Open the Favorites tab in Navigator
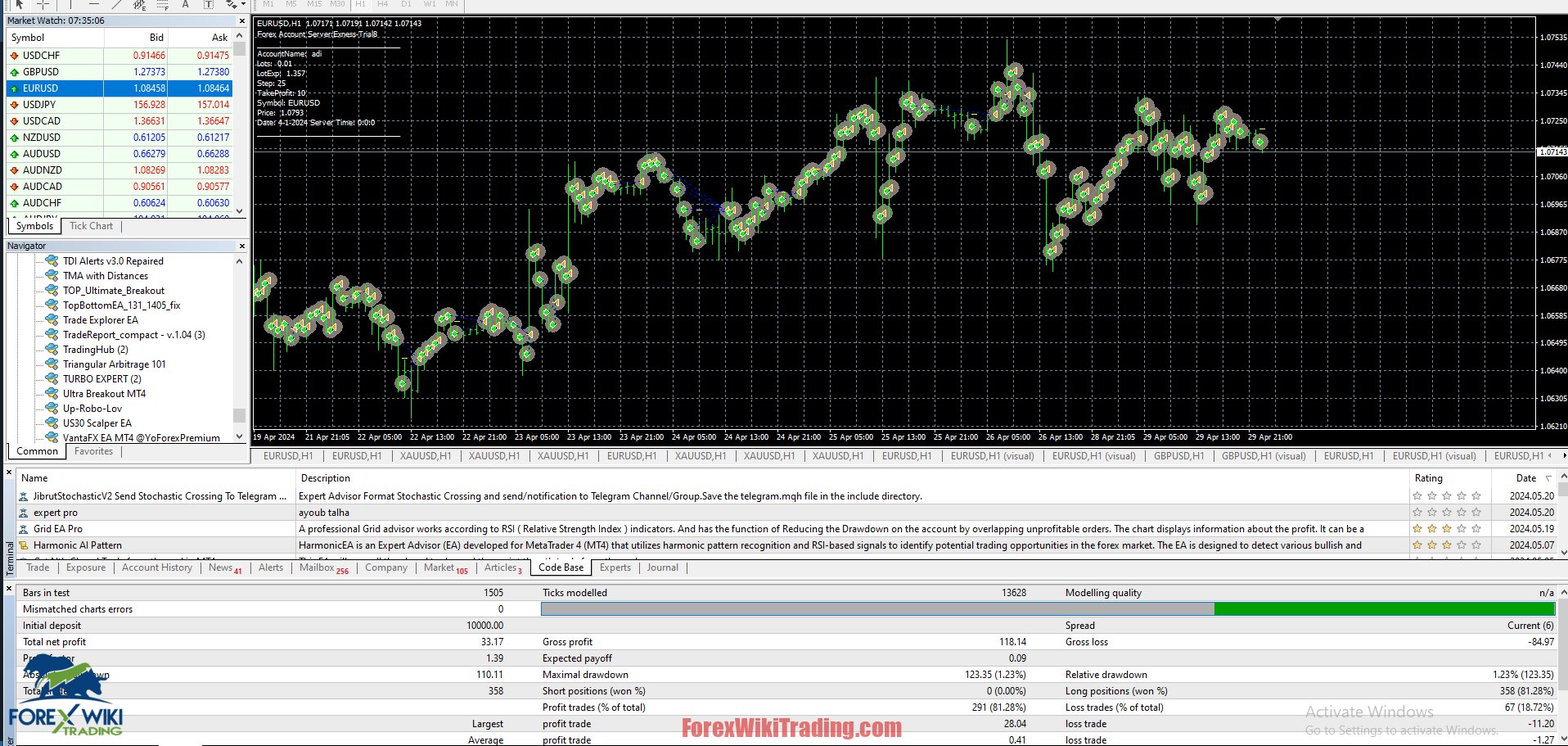1568x746 pixels. click(93, 451)
